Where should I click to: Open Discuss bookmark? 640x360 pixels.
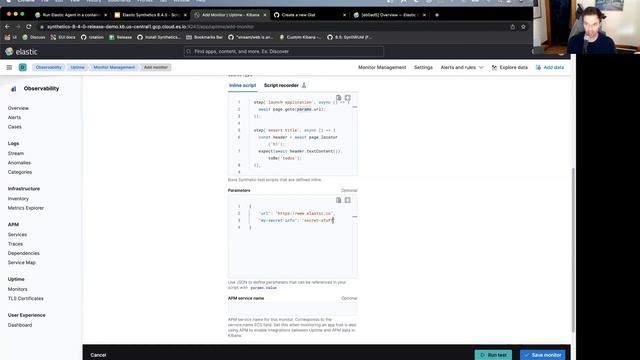[33, 37]
